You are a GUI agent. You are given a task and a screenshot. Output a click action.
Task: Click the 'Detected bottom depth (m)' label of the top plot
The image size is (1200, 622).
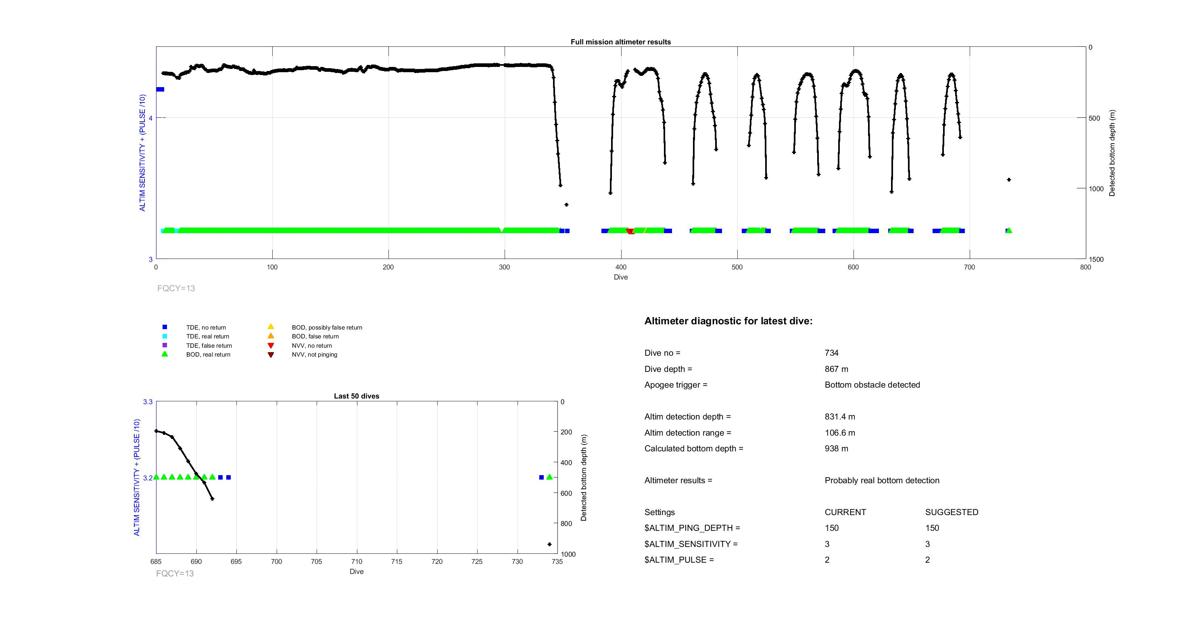tap(1112, 153)
